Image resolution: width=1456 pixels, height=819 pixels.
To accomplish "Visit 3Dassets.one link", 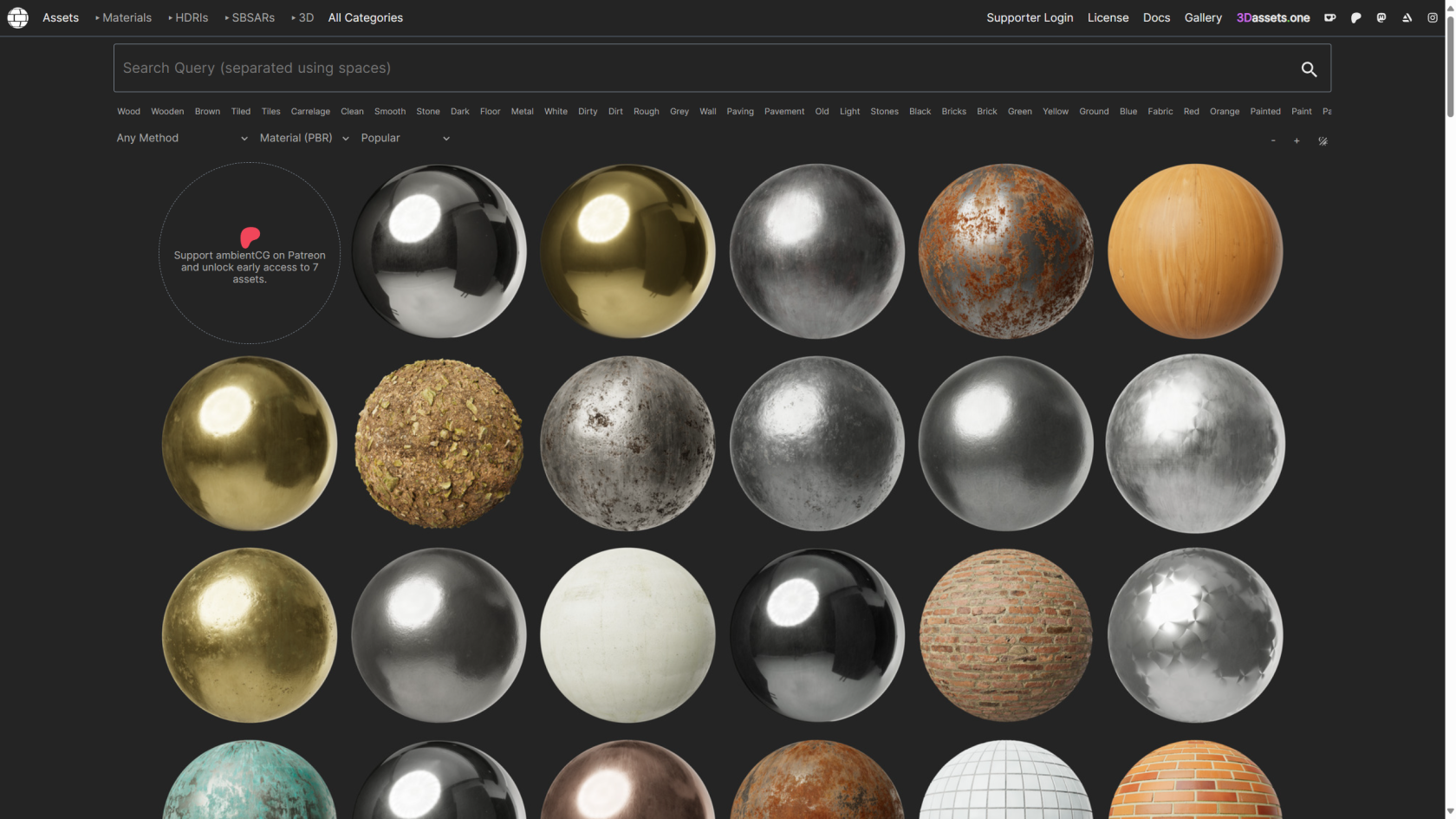I will [x=1272, y=17].
